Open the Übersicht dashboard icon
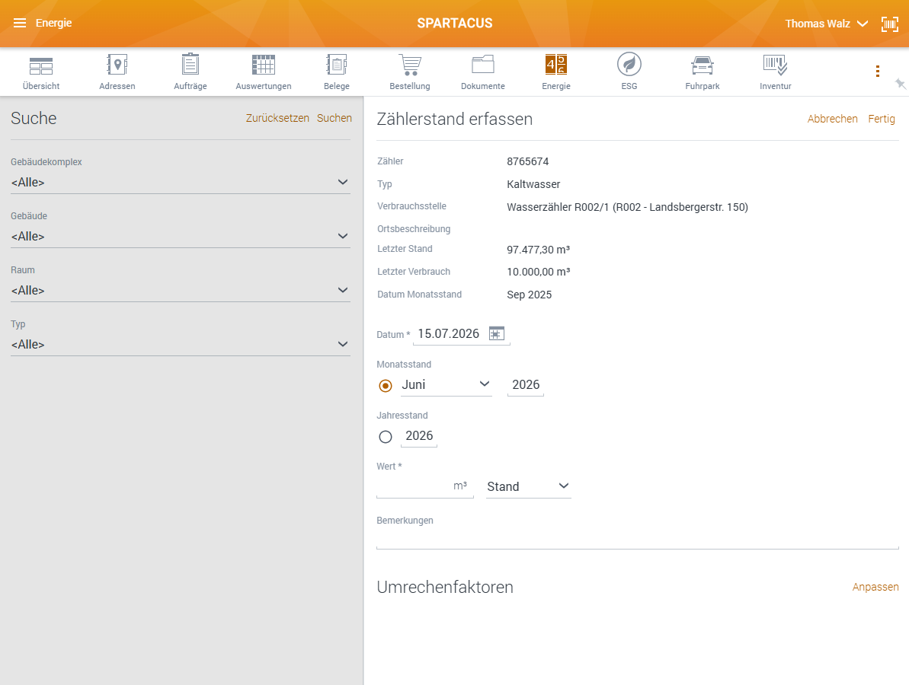Image resolution: width=909 pixels, height=685 pixels. (x=41, y=66)
